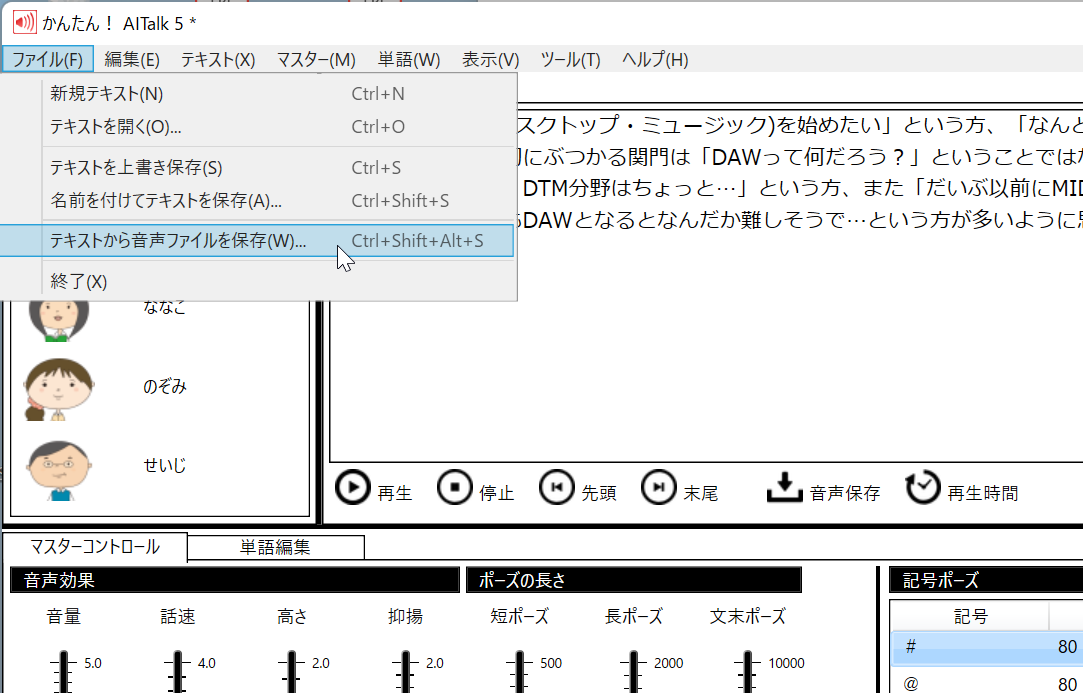The image size is (1083, 693).
Task: Open the ファイル(F) menu
Action: point(48,59)
